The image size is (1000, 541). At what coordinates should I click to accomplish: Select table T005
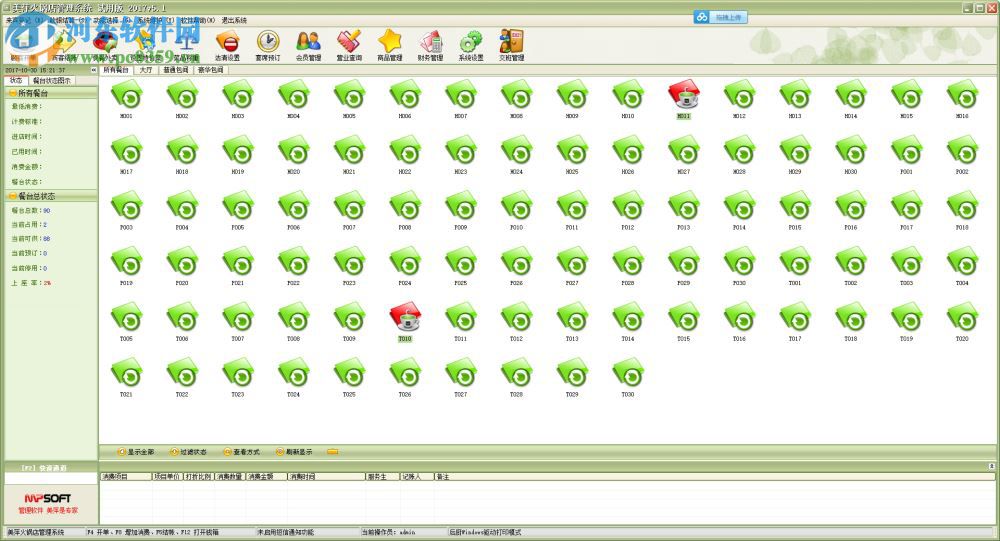tap(126, 322)
